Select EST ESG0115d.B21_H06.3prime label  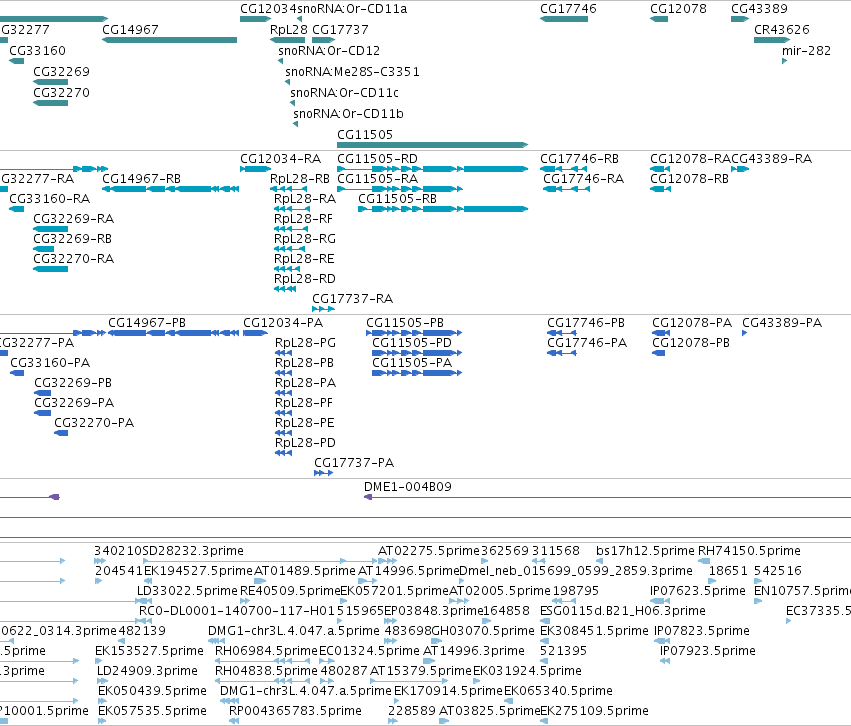click(623, 612)
